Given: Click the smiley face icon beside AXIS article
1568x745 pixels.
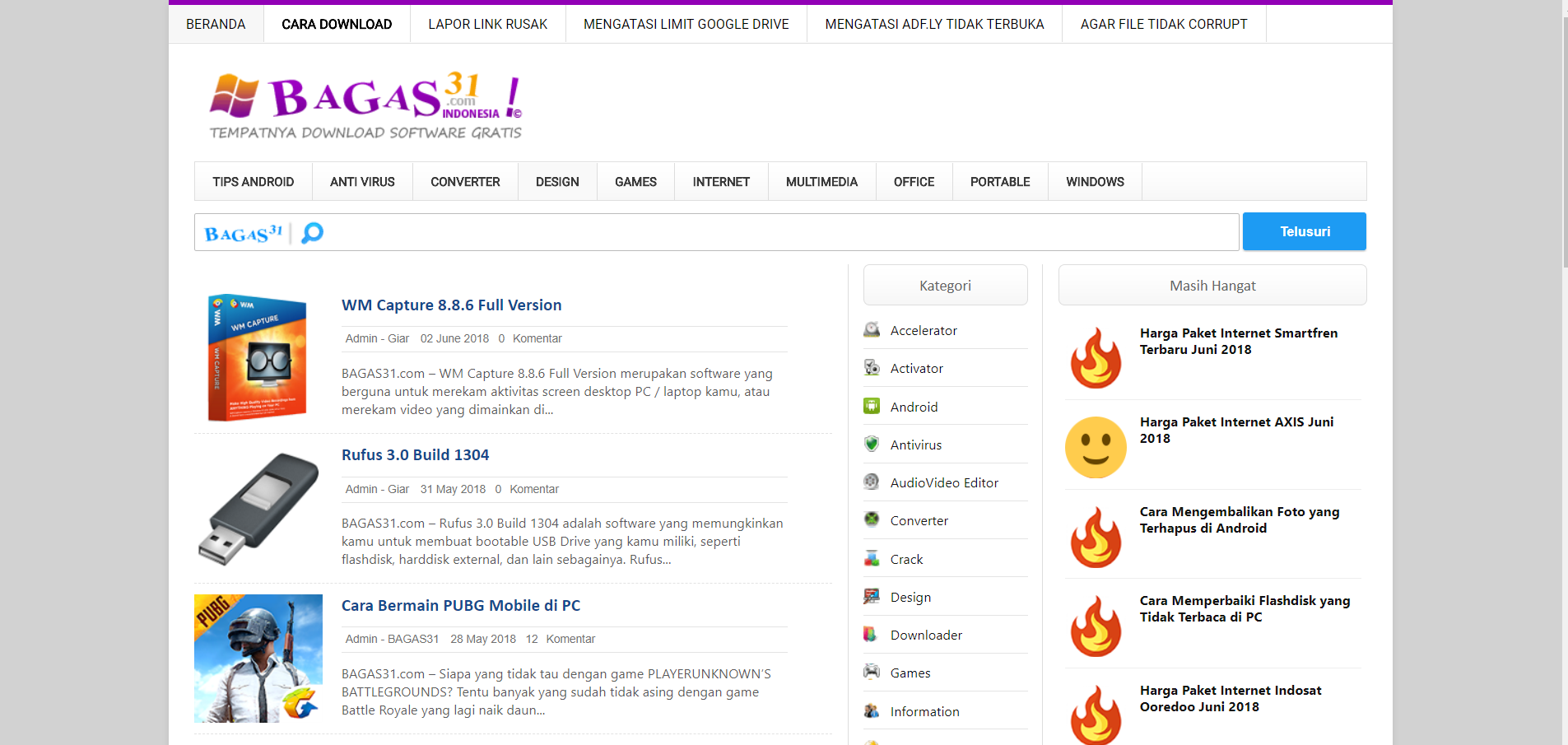Looking at the screenshot, I should (x=1096, y=447).
